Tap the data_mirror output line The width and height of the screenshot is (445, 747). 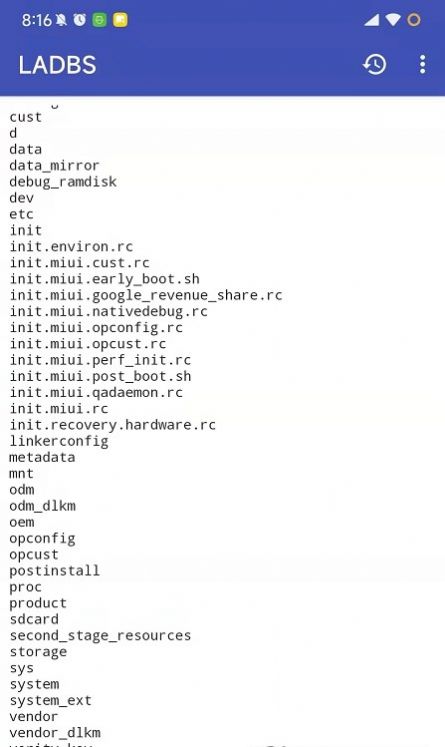point(54,165)
